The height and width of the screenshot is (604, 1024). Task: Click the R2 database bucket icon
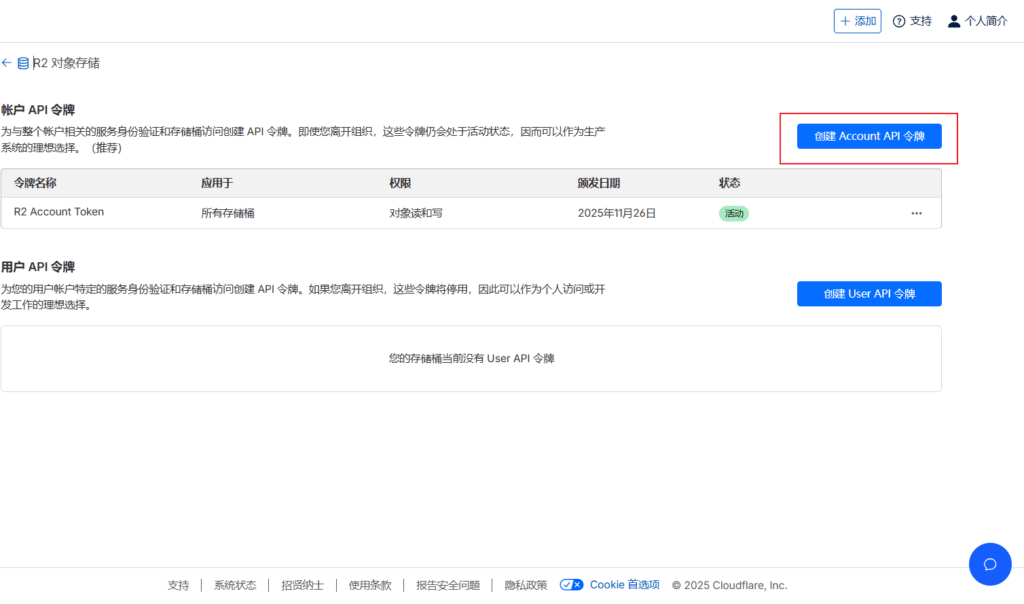tap(23, 63)
